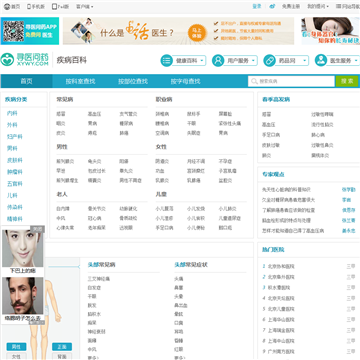
Task: Open 儿科 in disease categories
Action: tap(12, 196)
